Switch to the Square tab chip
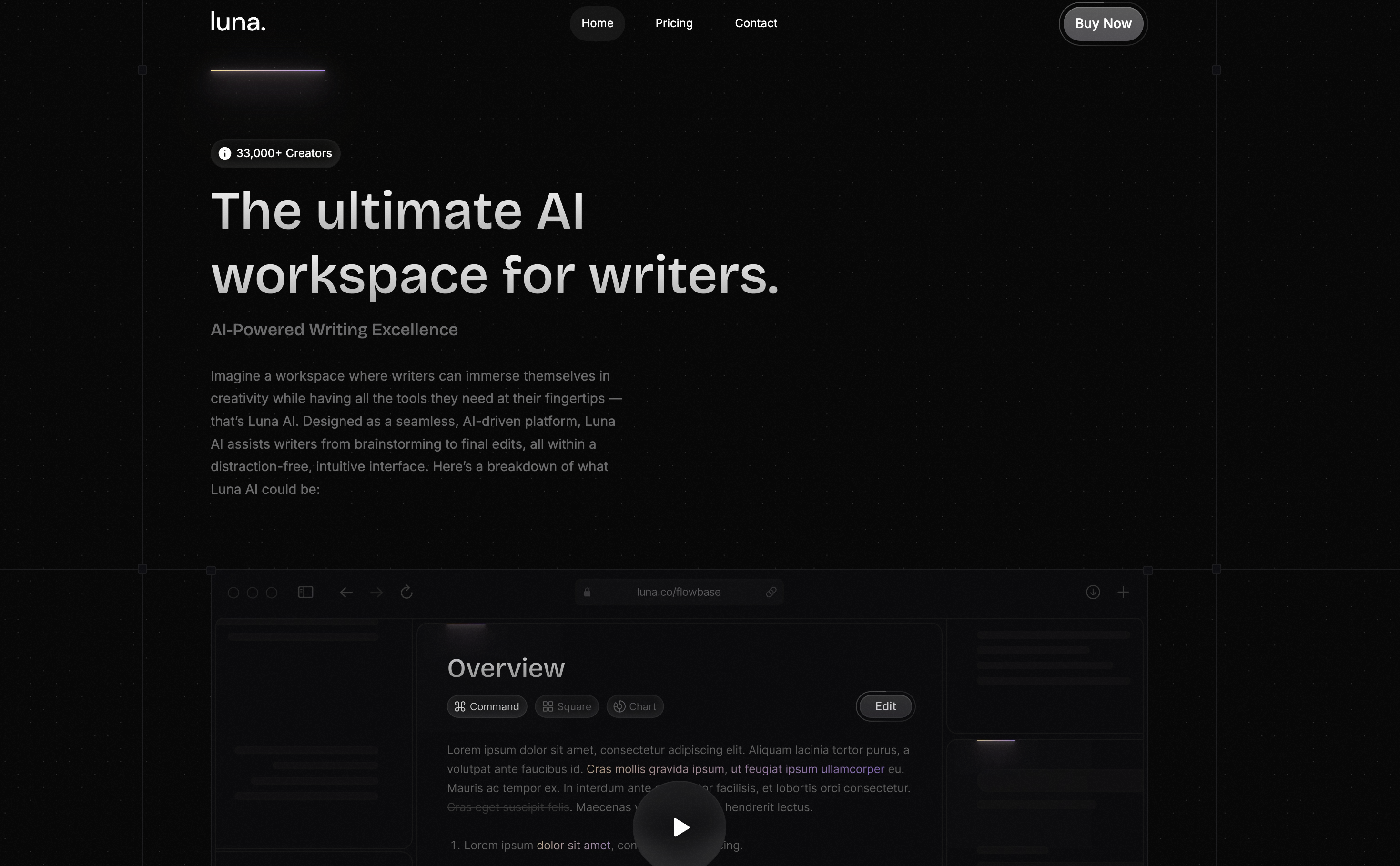Screen dimensions: 1400x866 point(567,707)
